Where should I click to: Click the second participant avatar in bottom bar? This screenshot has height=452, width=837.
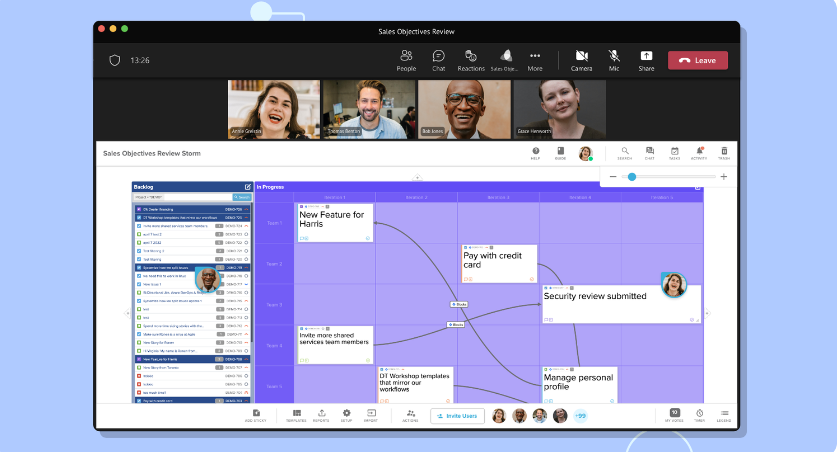[519, 416]
